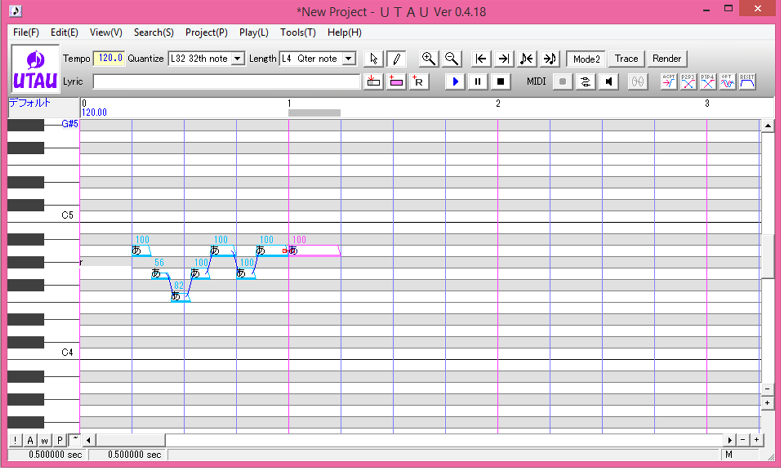Apply the ACPT envelope preset icon
The image size is (781, 468).
tap(668, 82)
